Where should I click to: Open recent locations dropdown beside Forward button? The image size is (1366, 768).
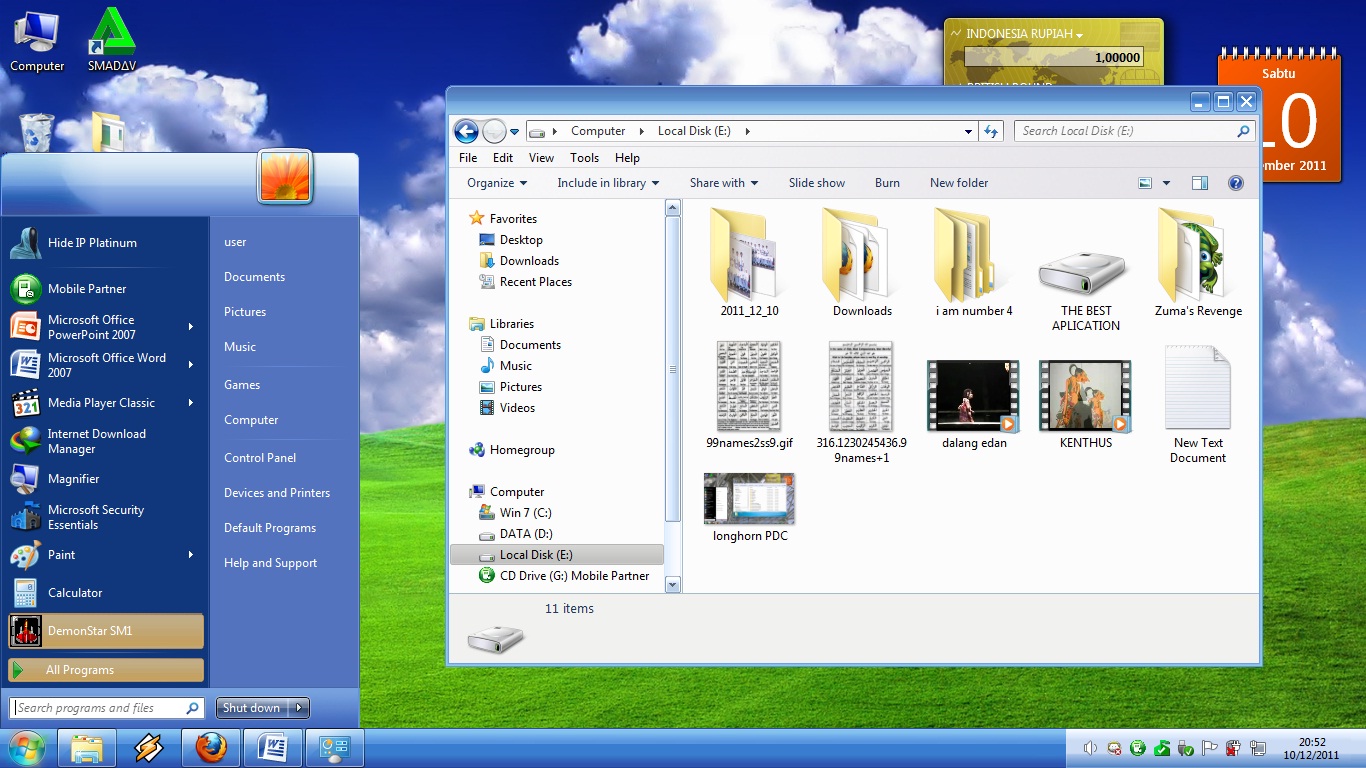point(515,131)
